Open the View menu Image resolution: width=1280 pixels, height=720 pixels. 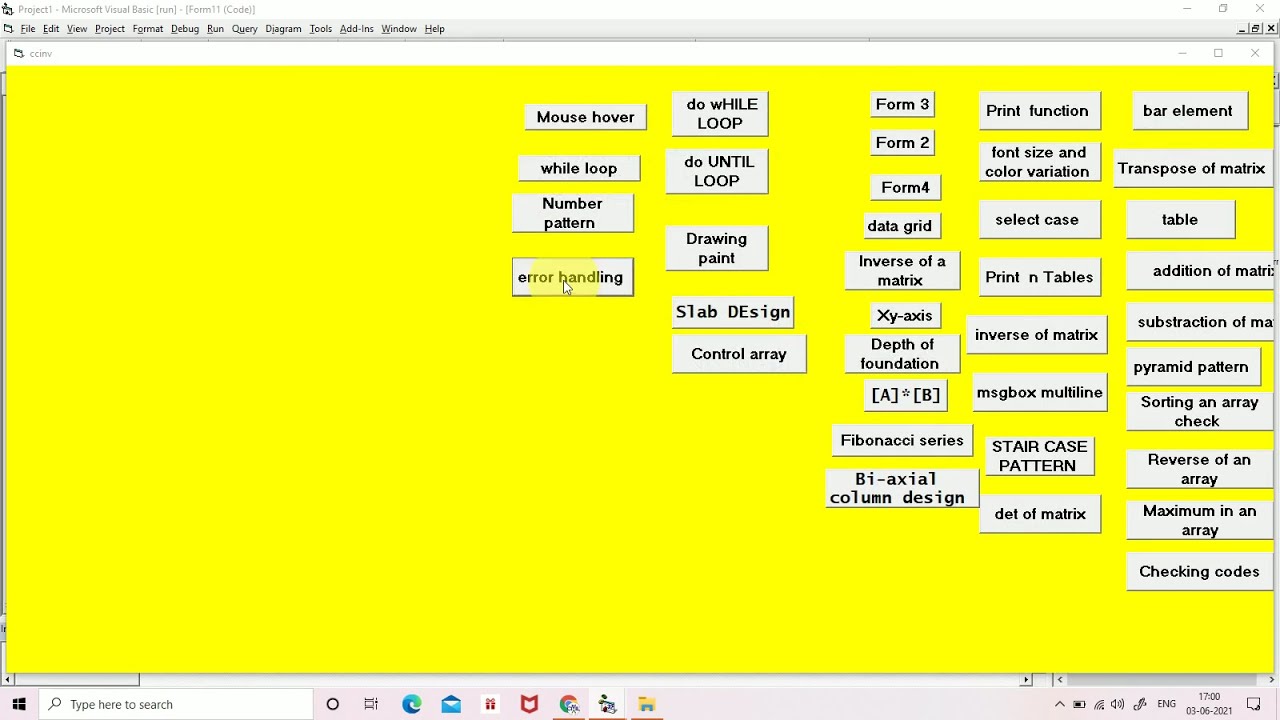pyautogui.click(x=77, y=29)
